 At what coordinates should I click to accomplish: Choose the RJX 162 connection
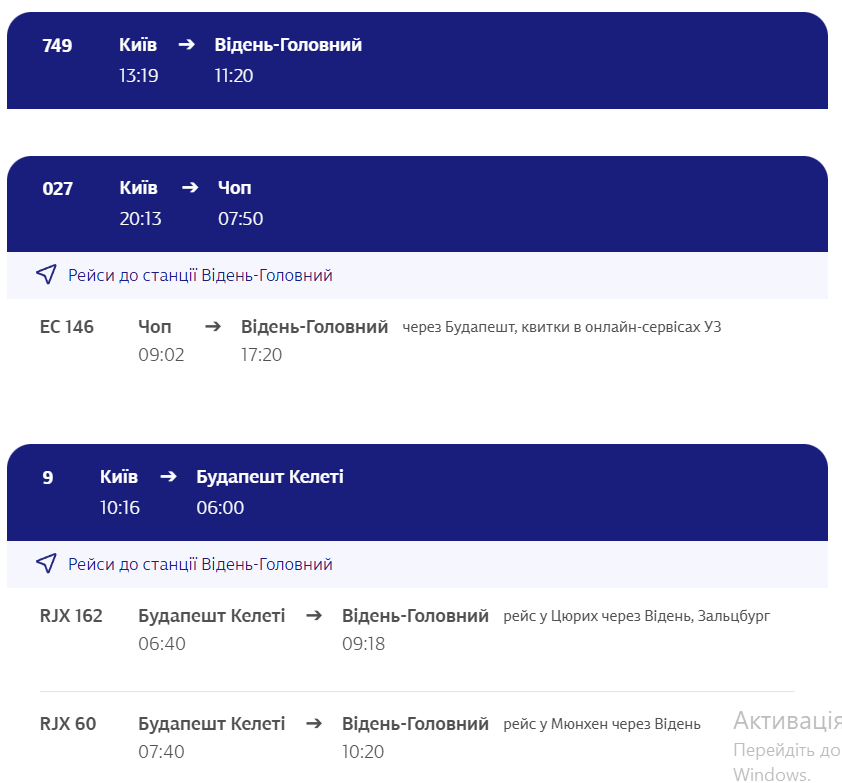(71, 615)
